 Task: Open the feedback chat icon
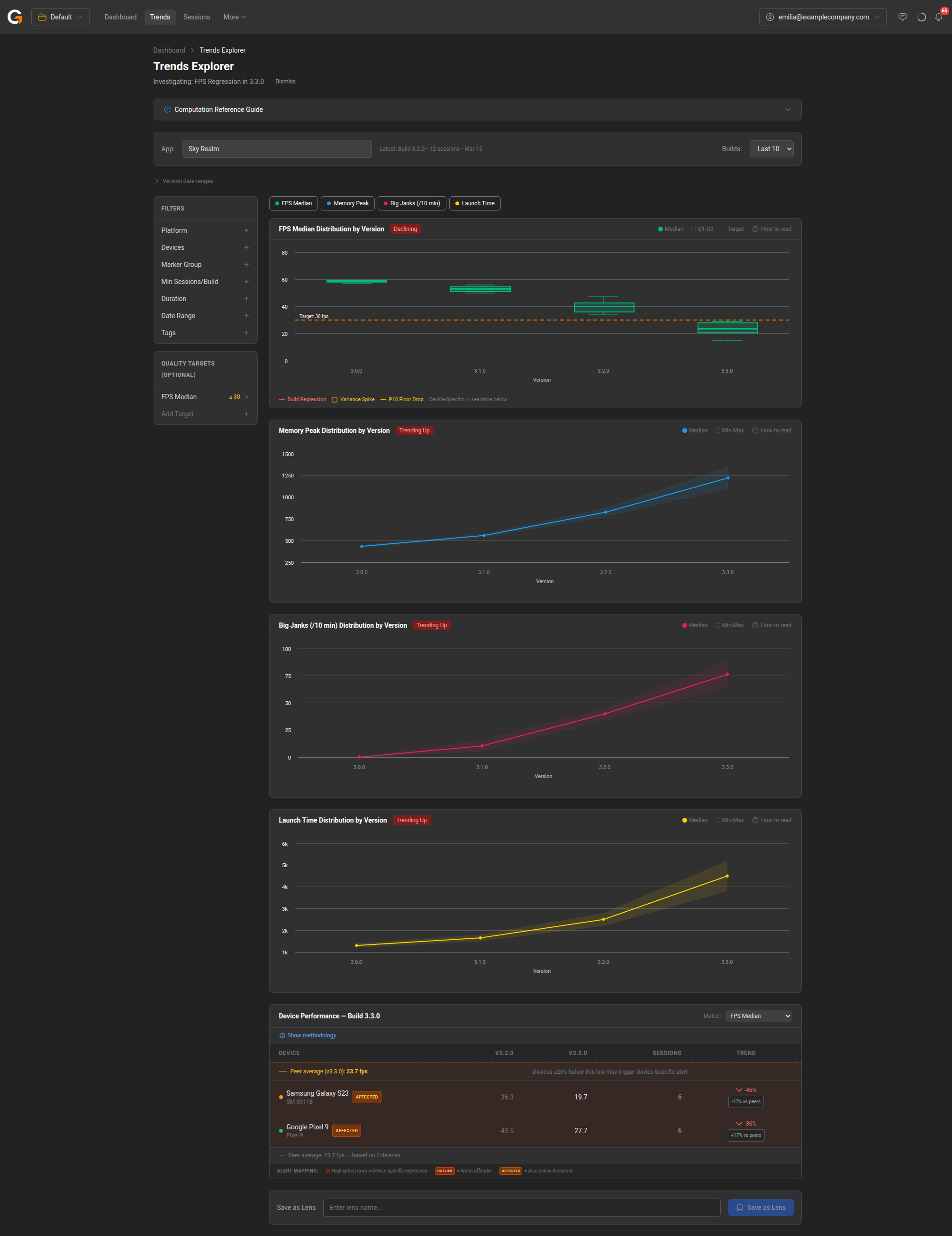tap(903, 17)
